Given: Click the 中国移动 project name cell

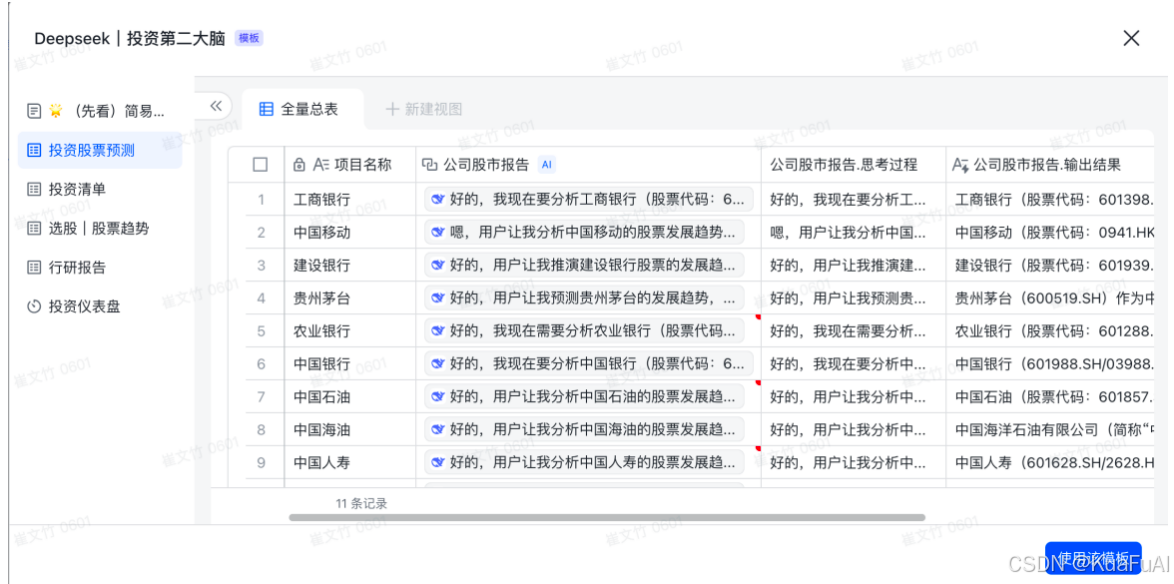Looking at the screenshot, I should pos(350,232).
